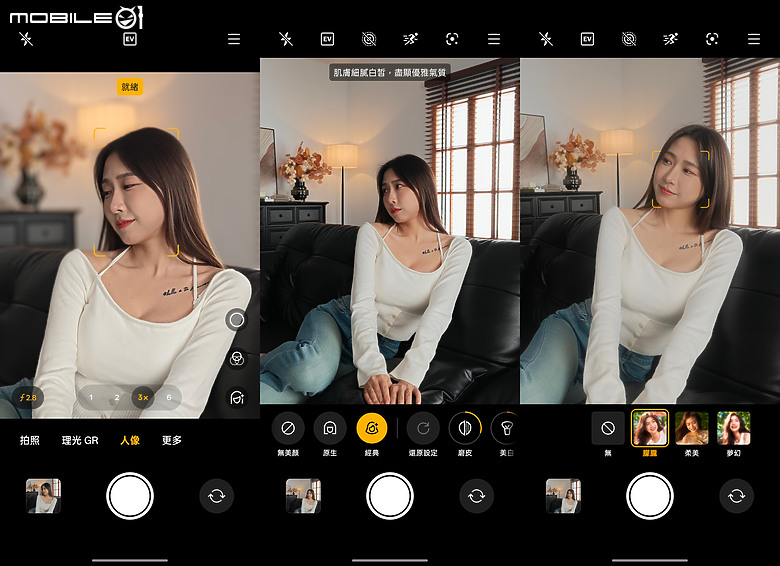Tap the circle bokeh icon on left viewfinder
The width and height of the screenshot is (780, 566).
click(237, 320)
